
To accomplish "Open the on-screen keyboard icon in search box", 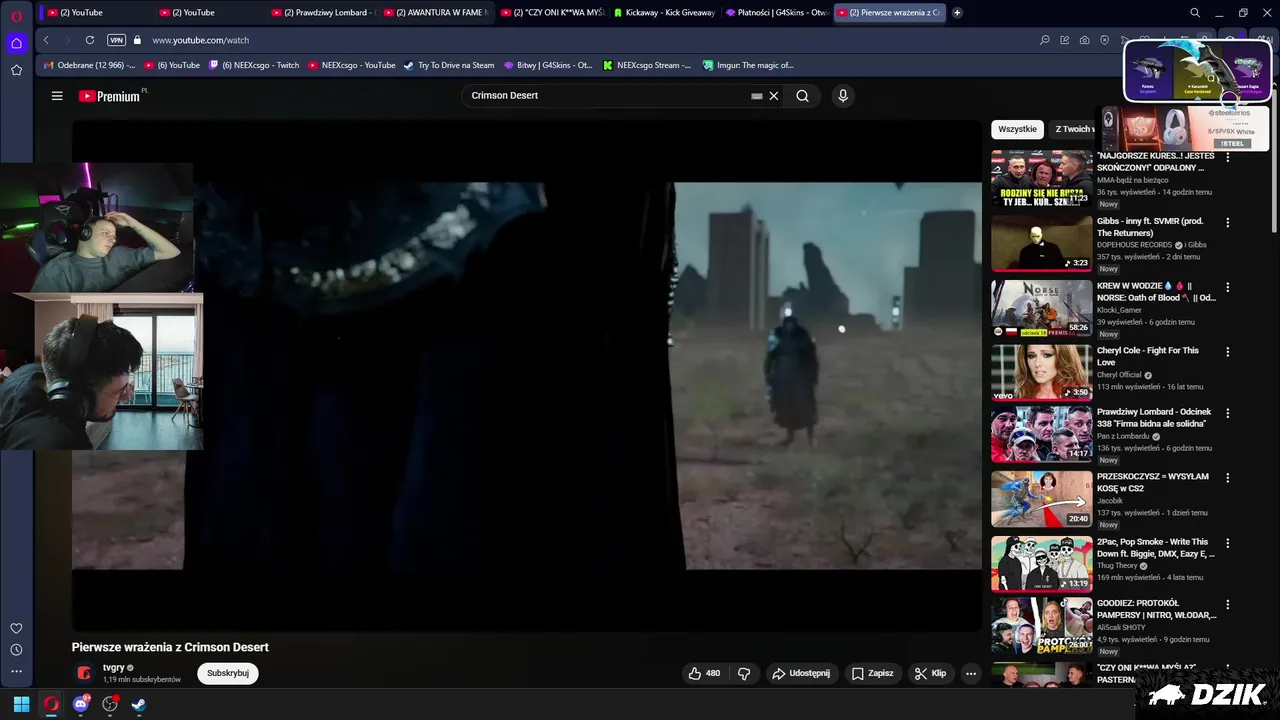I will pos(757,96).
